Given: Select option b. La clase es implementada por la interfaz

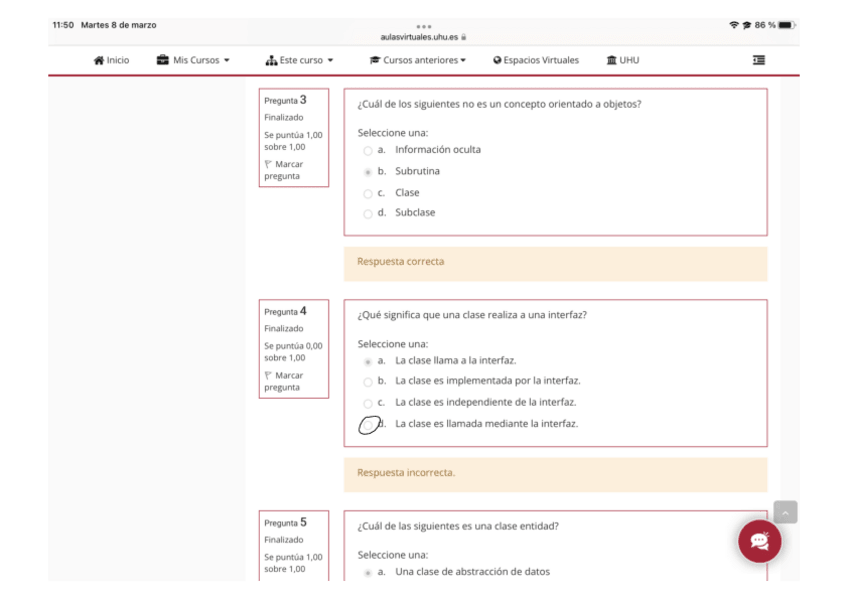Looking at the screenshot, I should tap(368, 382).
